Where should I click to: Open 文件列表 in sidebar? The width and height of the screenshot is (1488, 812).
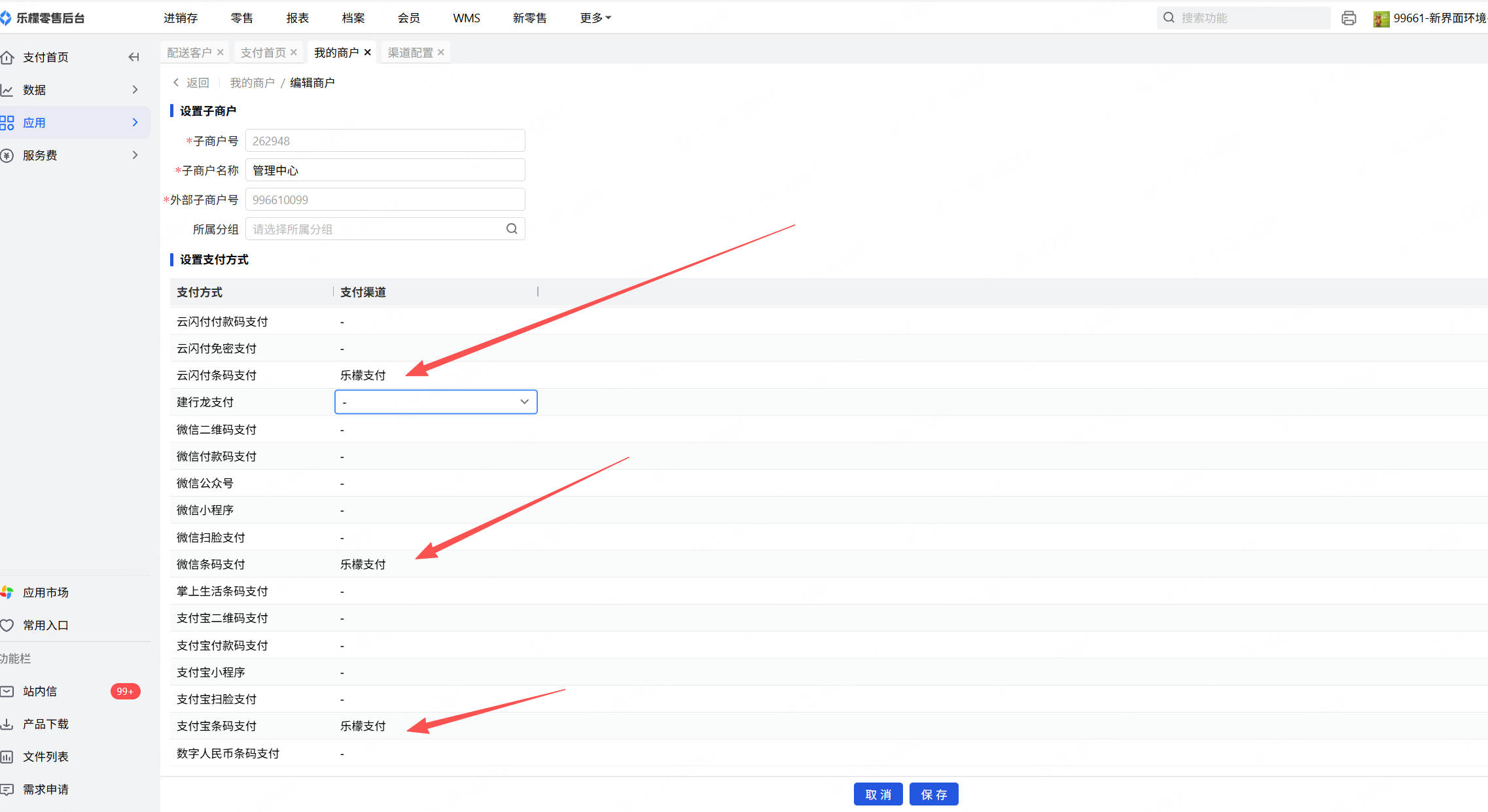pyautogui.click(x=45, y=757)
